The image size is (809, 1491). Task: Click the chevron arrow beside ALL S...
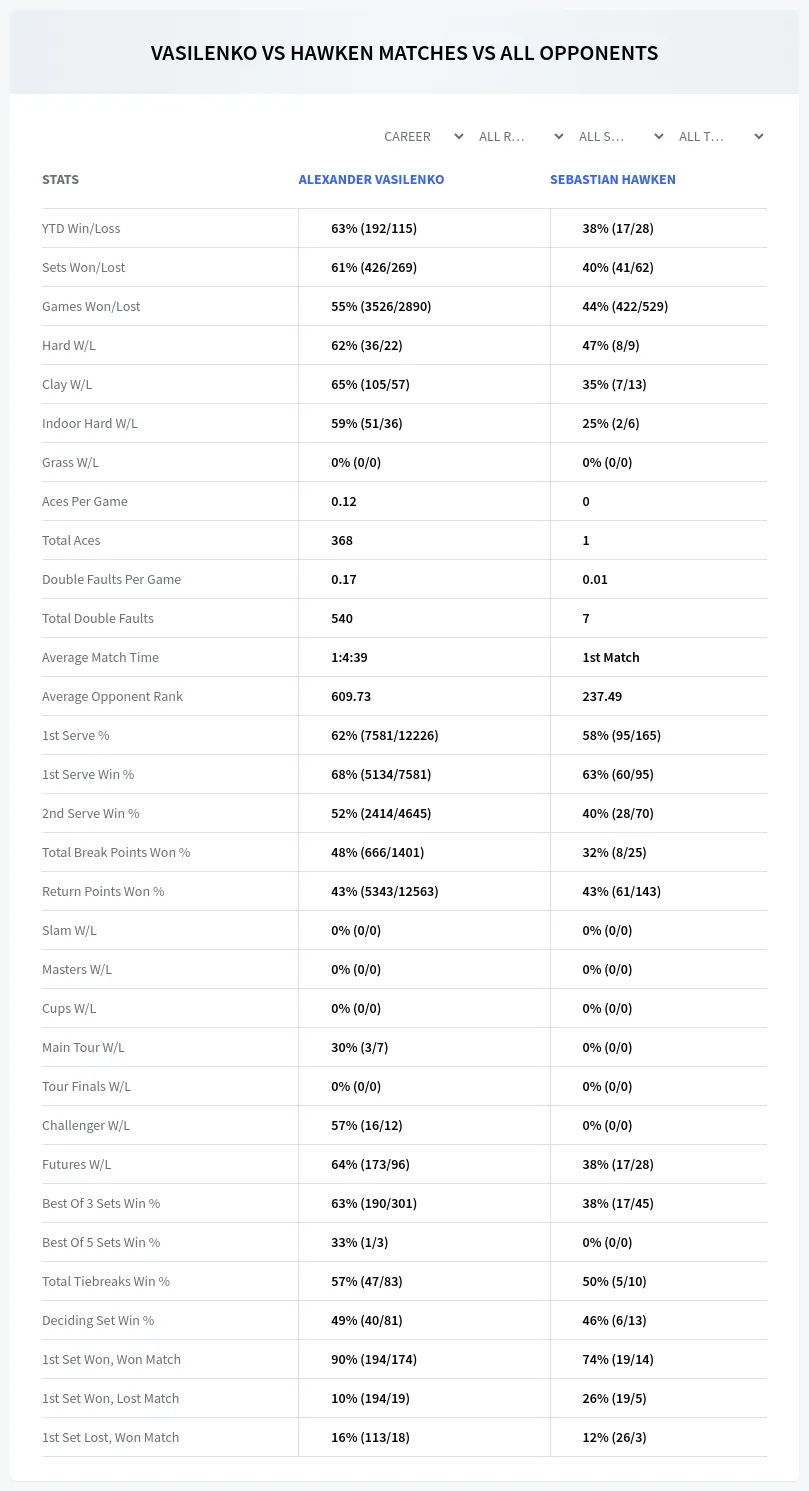click(x=659, y=136)
